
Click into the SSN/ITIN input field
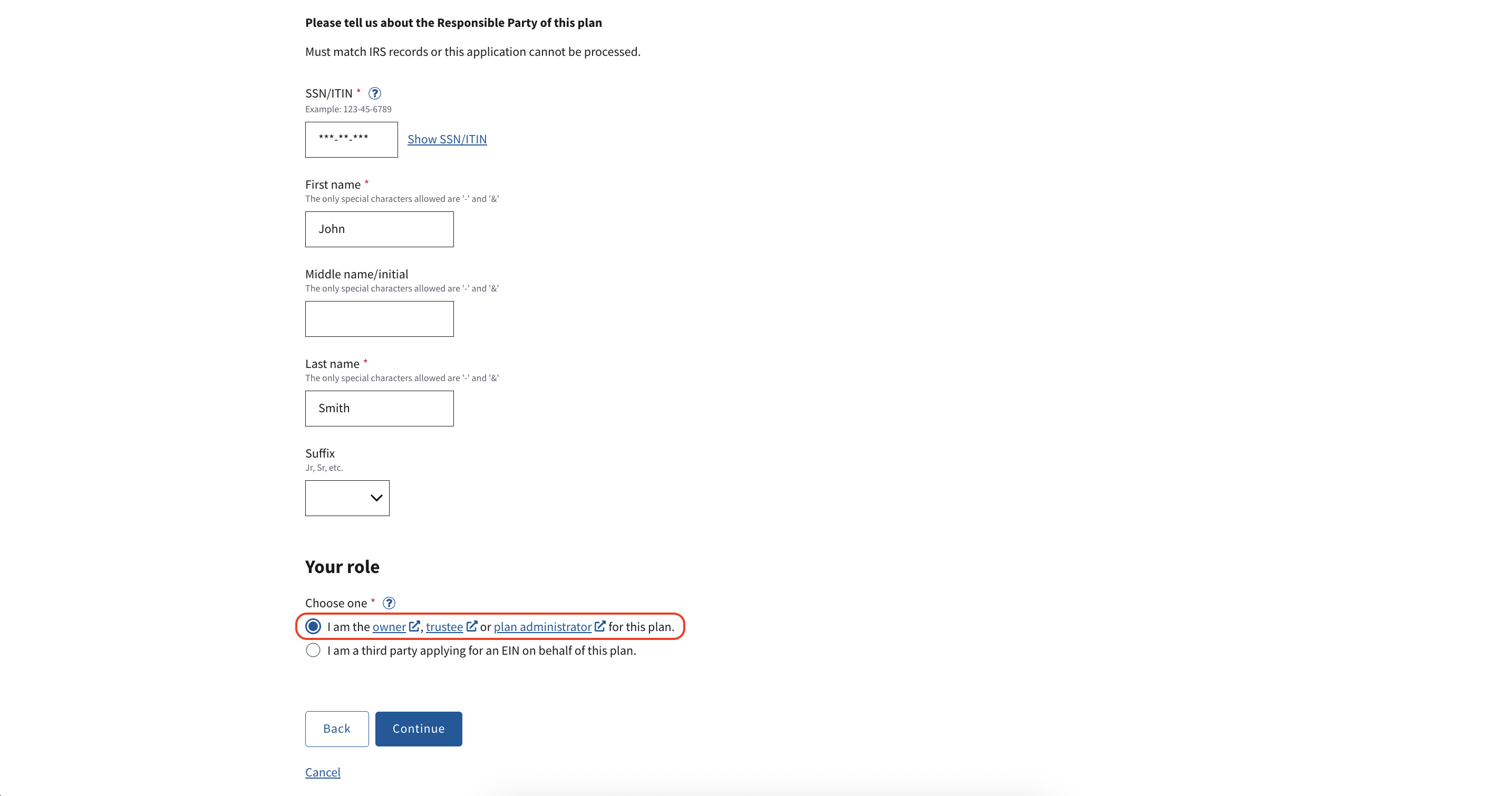click(x=351, y=140)
